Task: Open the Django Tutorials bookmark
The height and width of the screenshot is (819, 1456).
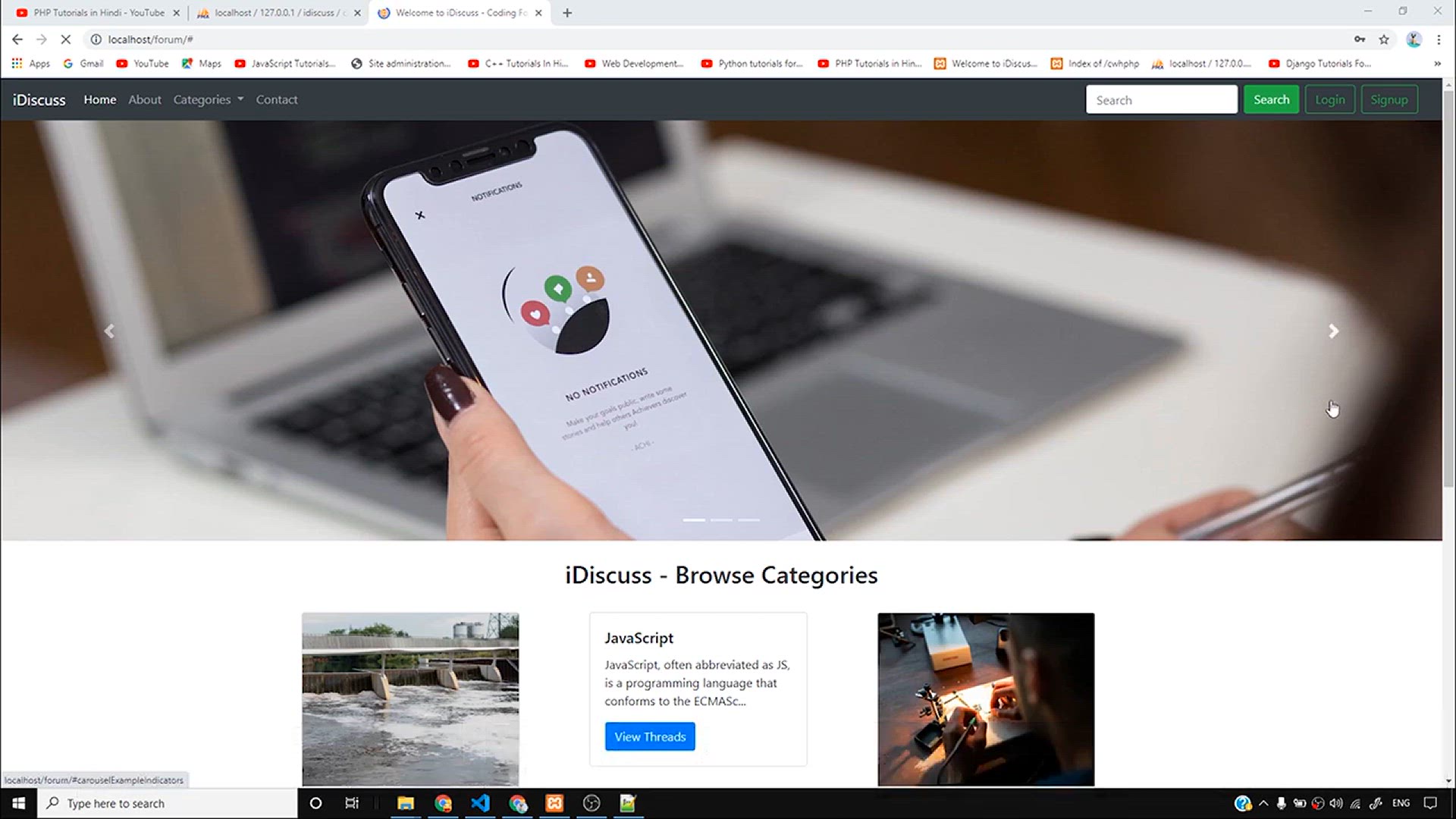Action: 1319,64
